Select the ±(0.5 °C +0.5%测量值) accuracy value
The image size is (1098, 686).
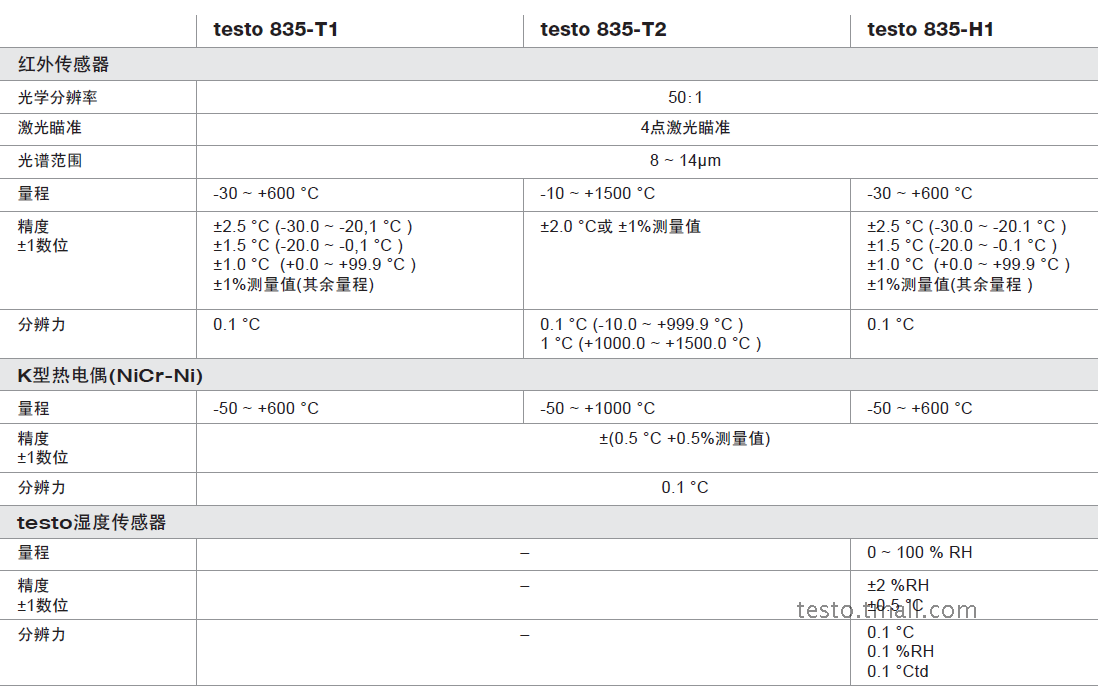pyautogui.click(x=685, y=438)
